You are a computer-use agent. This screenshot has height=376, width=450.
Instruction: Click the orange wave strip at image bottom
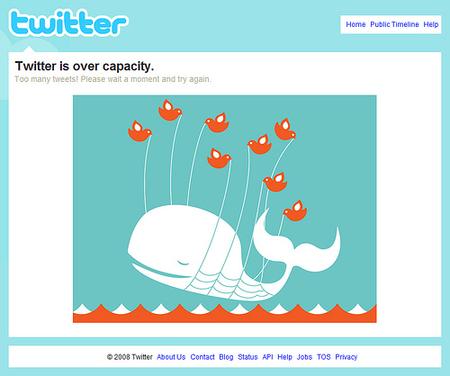click(x=225, y=315)
